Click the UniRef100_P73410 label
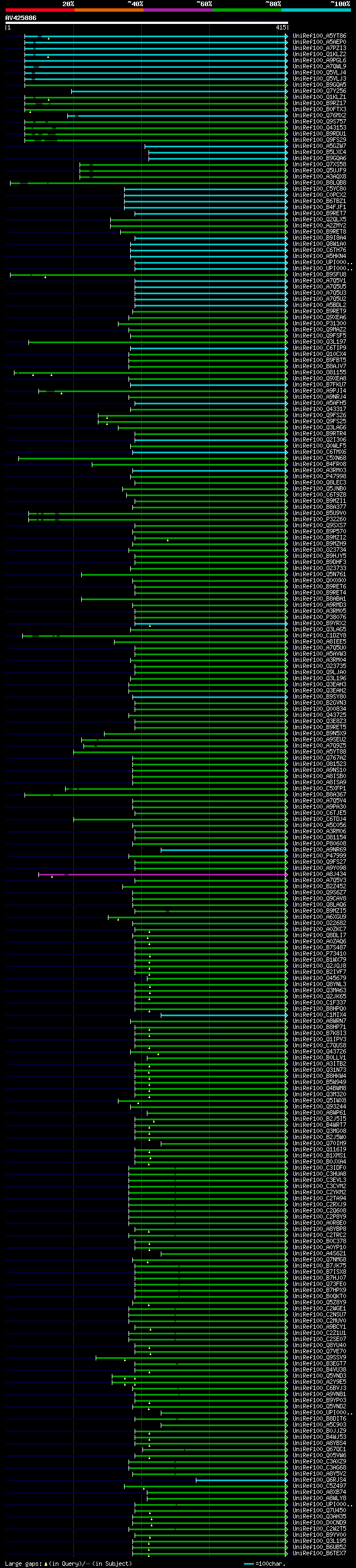 coord(319,954)
